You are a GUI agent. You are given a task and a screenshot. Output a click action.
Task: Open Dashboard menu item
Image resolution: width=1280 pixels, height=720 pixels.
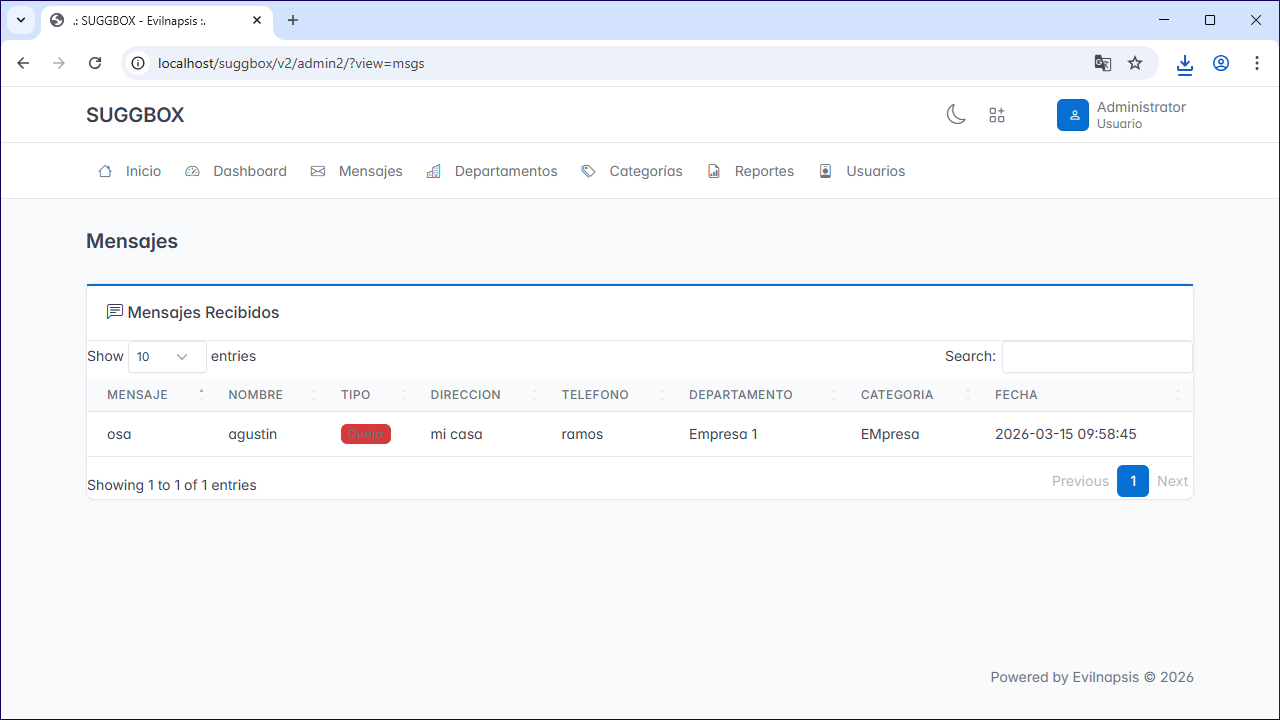click(x=236, y=171)
